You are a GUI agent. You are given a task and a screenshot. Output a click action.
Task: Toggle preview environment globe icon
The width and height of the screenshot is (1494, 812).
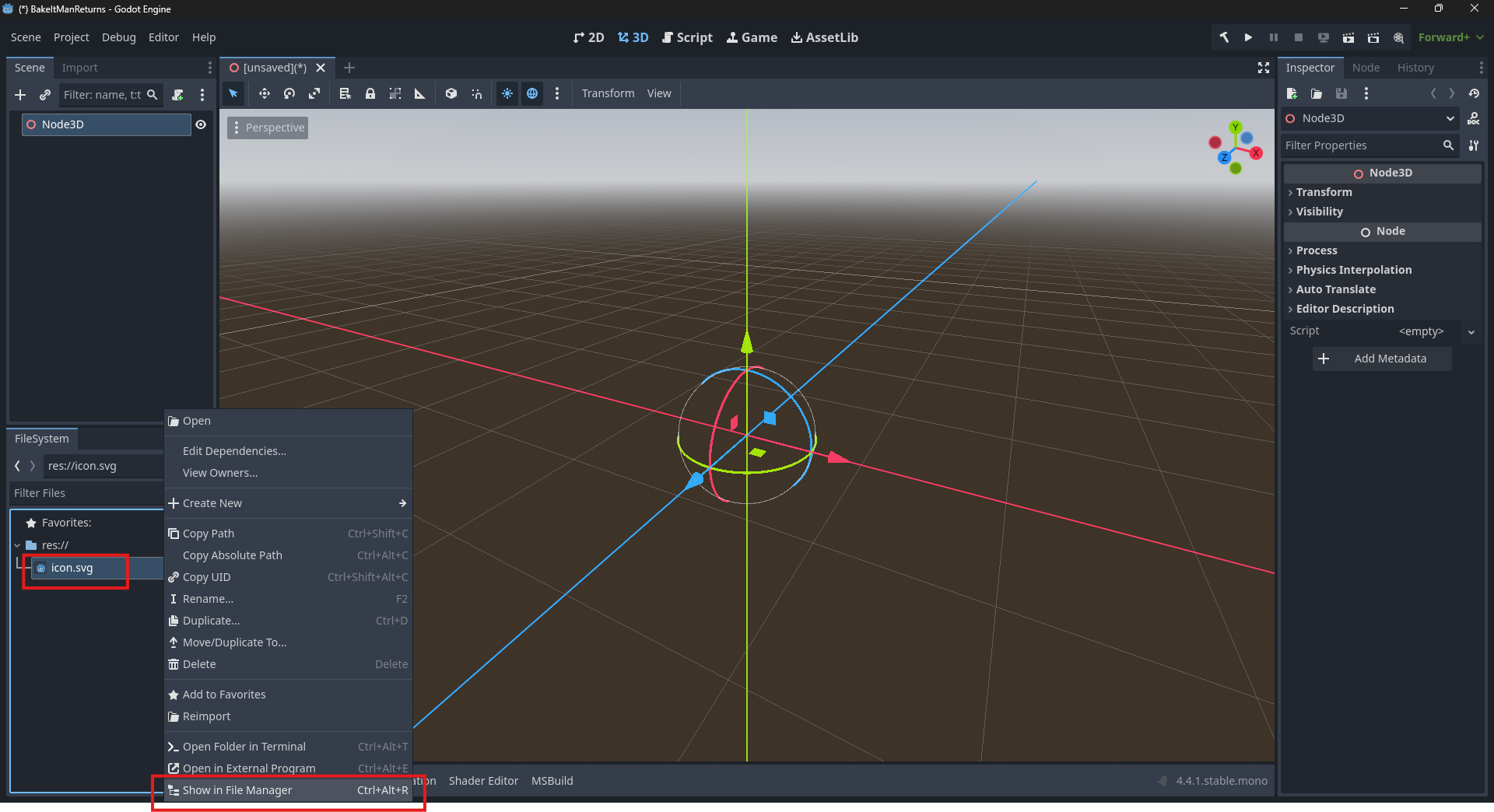(532, 93)
